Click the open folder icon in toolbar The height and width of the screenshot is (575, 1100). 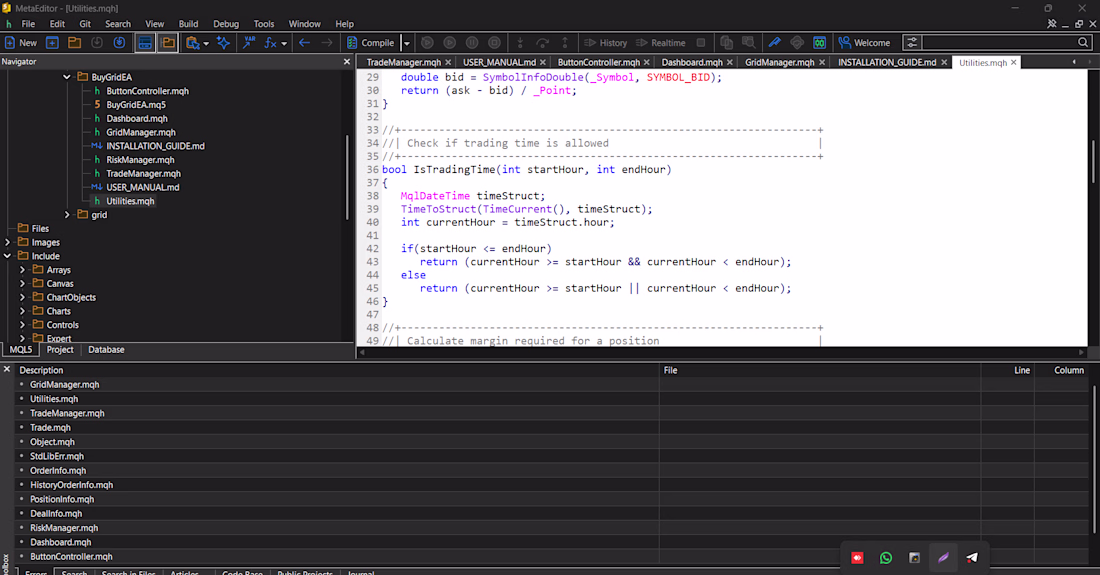[x=74, y=43]
